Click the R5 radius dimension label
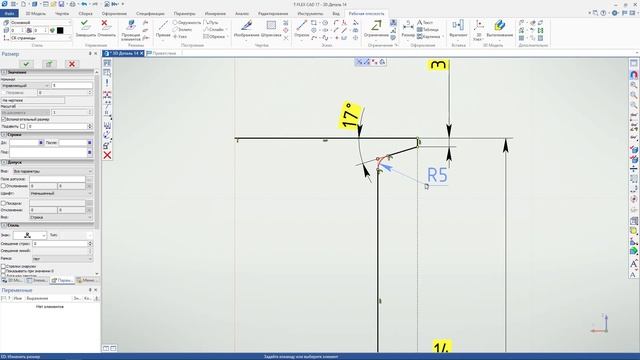This screenshot has height=360, width=640. tap(437, 175)
